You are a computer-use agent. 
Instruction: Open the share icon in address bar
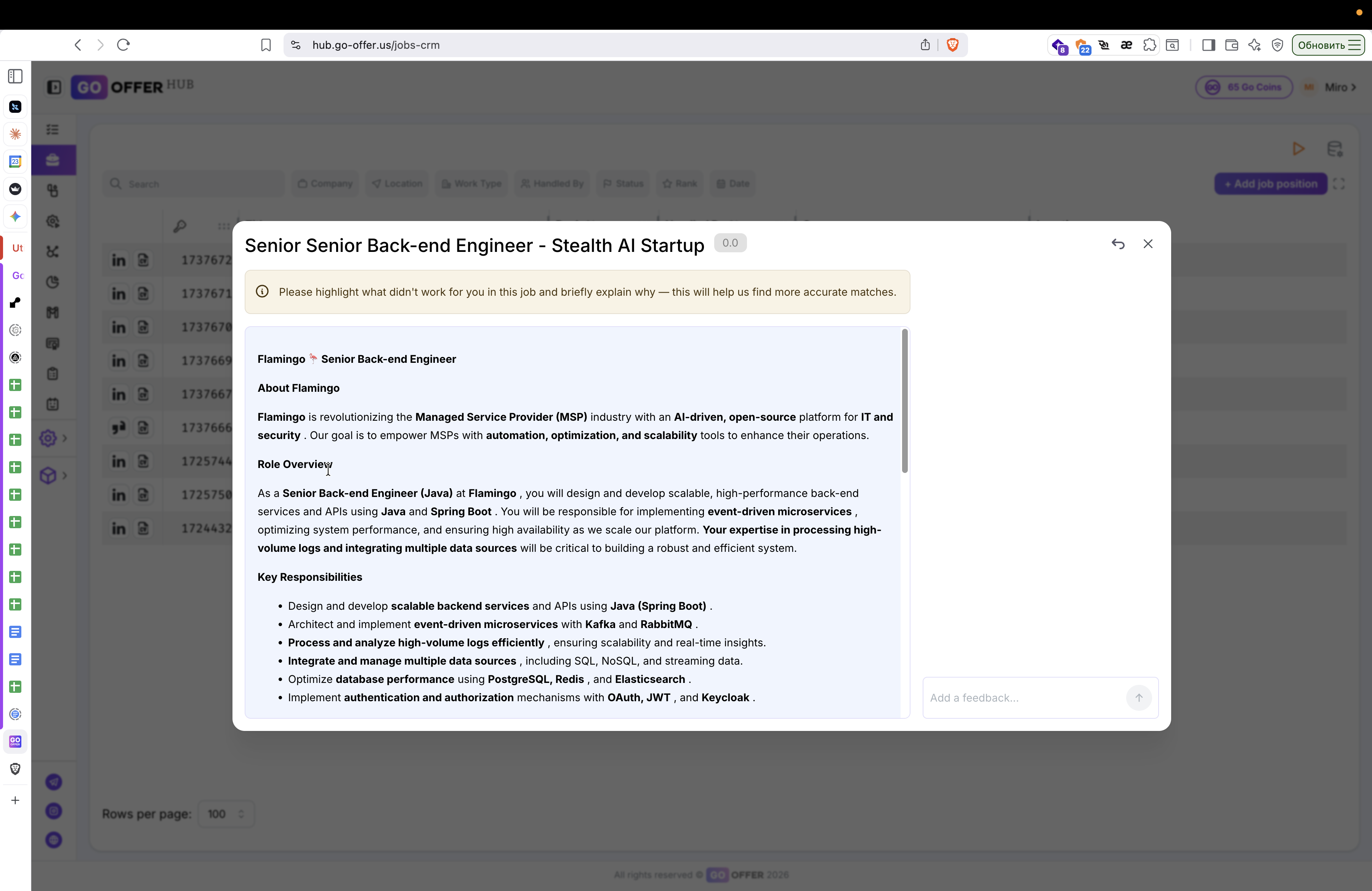pos(925,45)
